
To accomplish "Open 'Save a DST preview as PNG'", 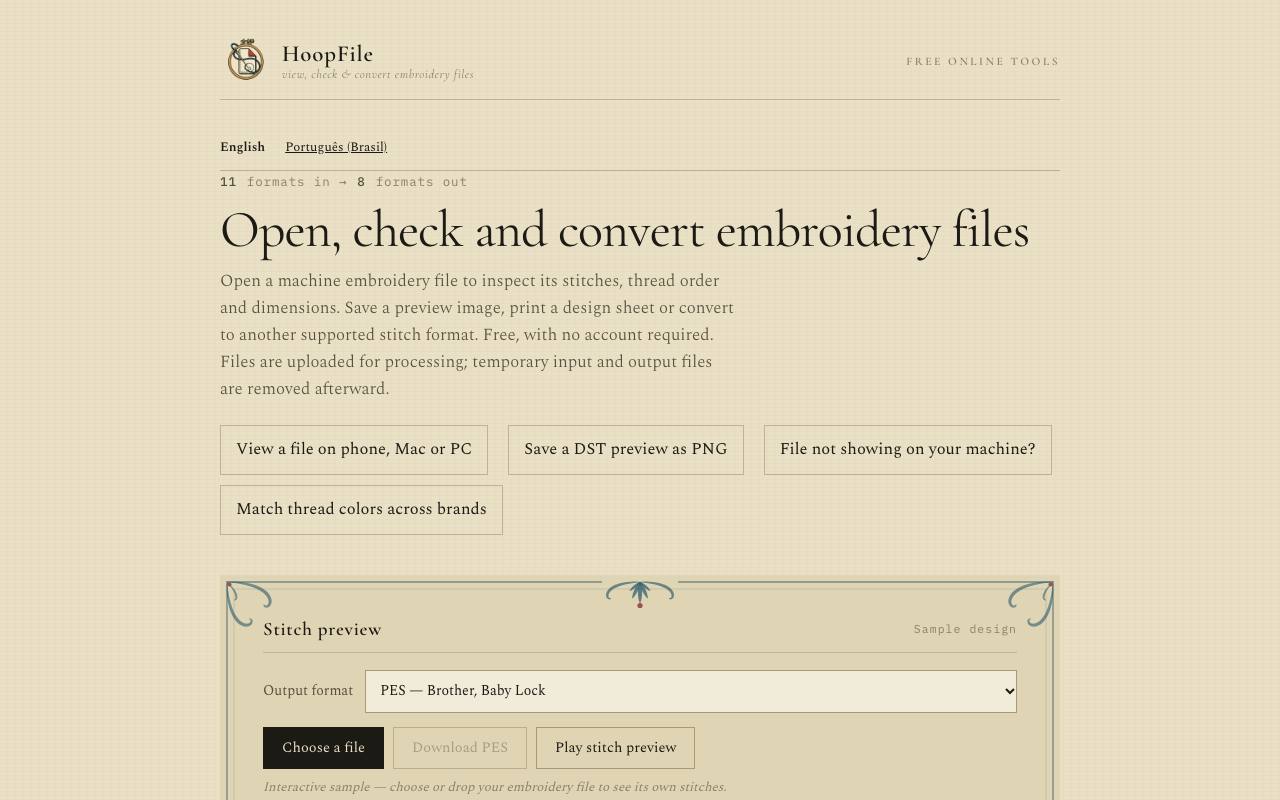I will pos(626,450).
